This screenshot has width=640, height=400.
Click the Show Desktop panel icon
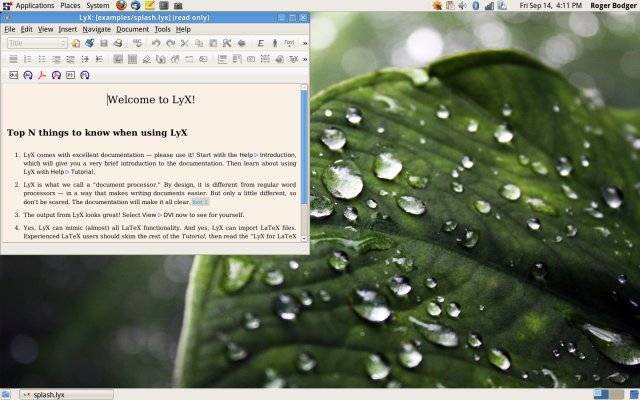(6, 395)
